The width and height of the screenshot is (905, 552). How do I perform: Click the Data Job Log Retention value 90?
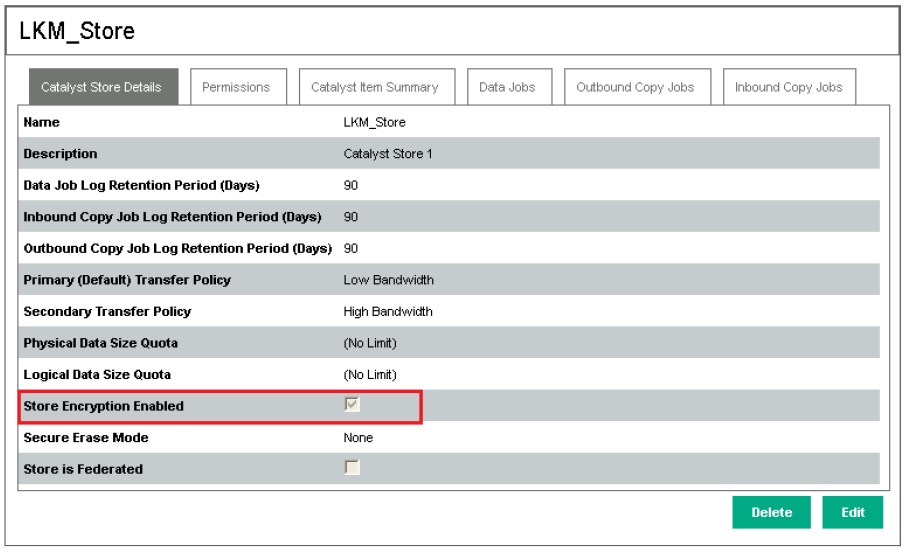[x=351, y=185]
